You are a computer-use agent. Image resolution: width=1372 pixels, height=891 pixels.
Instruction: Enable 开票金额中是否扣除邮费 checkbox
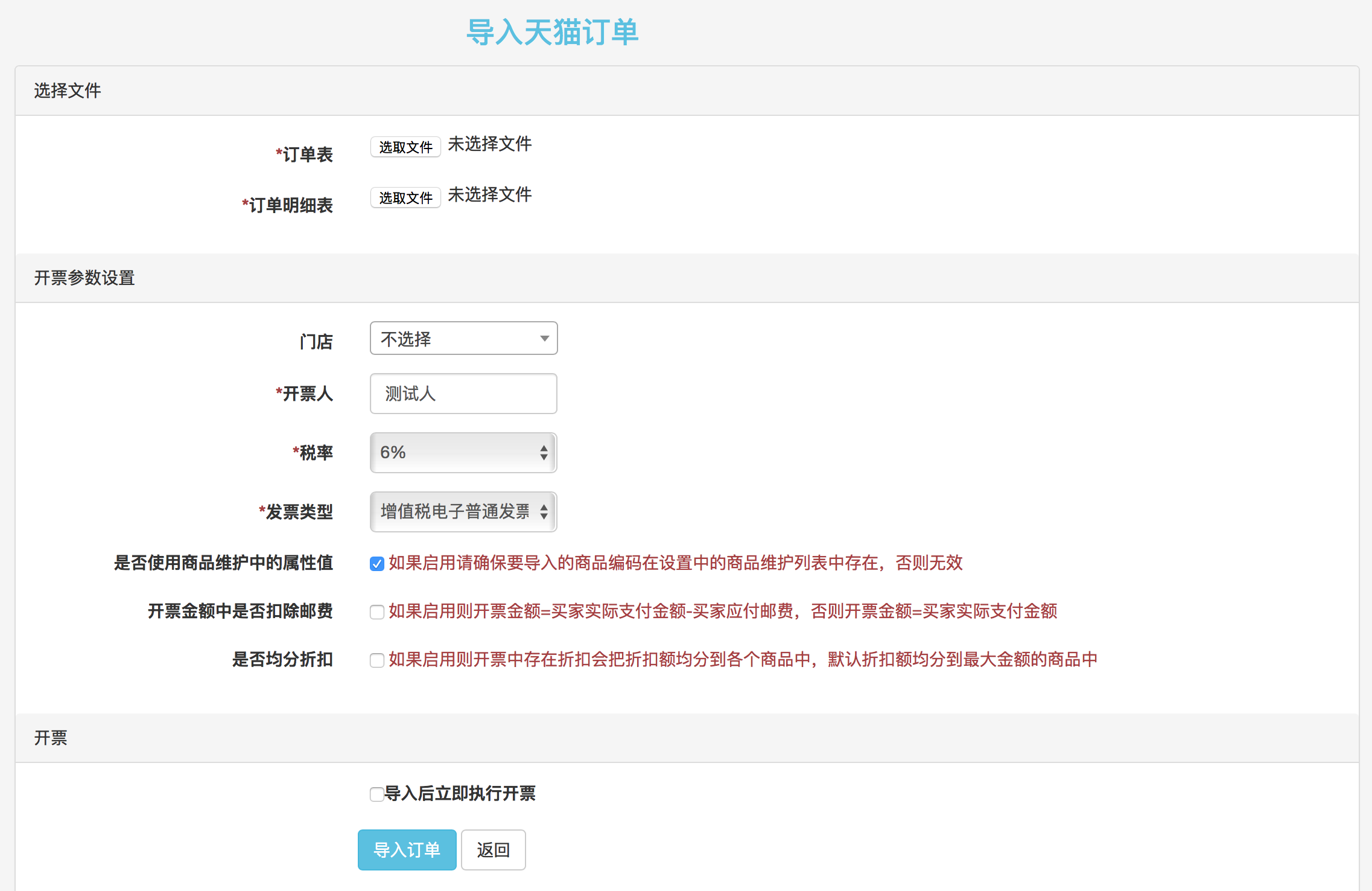click(377, 612)
